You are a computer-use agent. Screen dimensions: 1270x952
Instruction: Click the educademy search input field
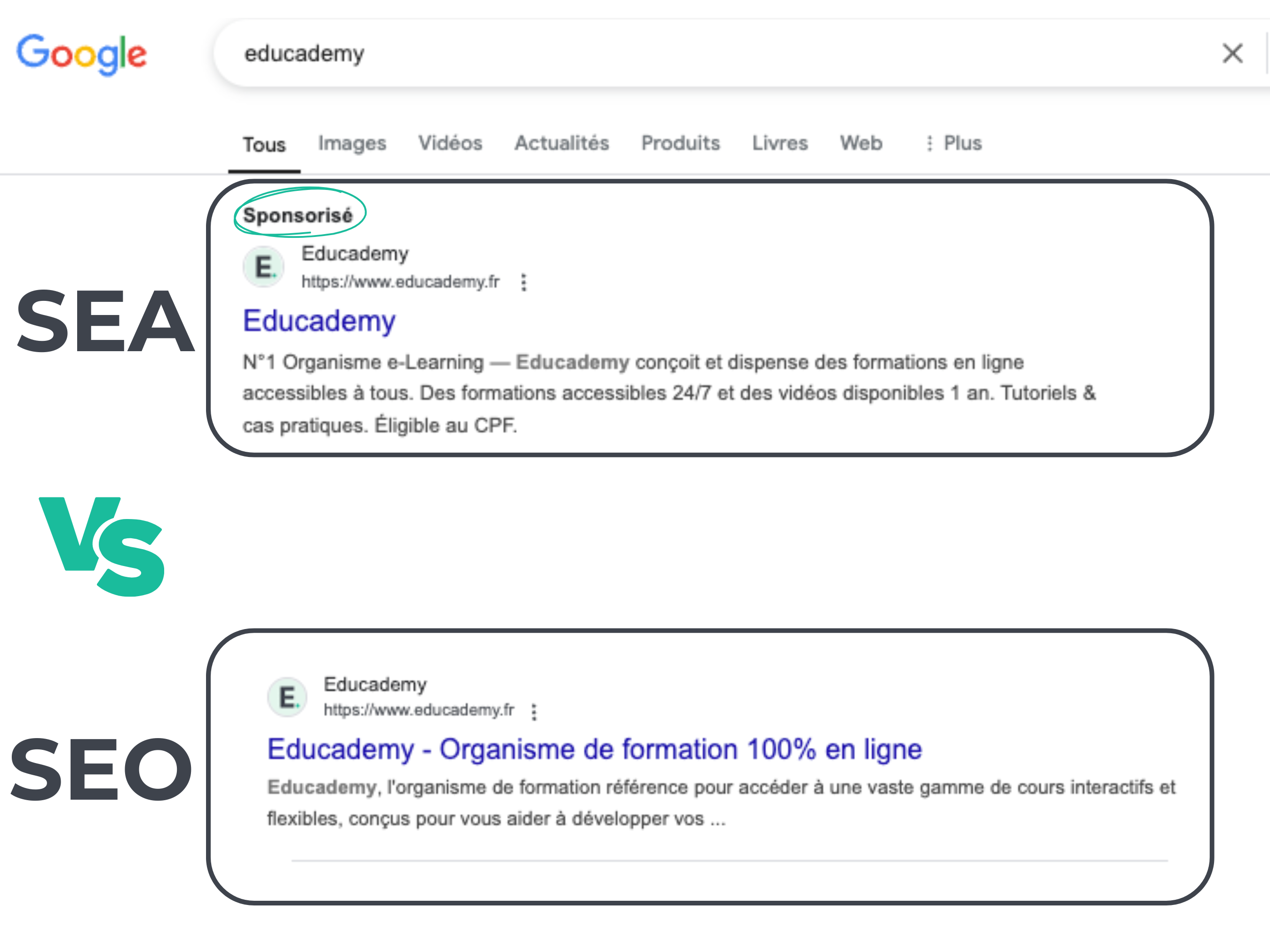pos(718,54)
